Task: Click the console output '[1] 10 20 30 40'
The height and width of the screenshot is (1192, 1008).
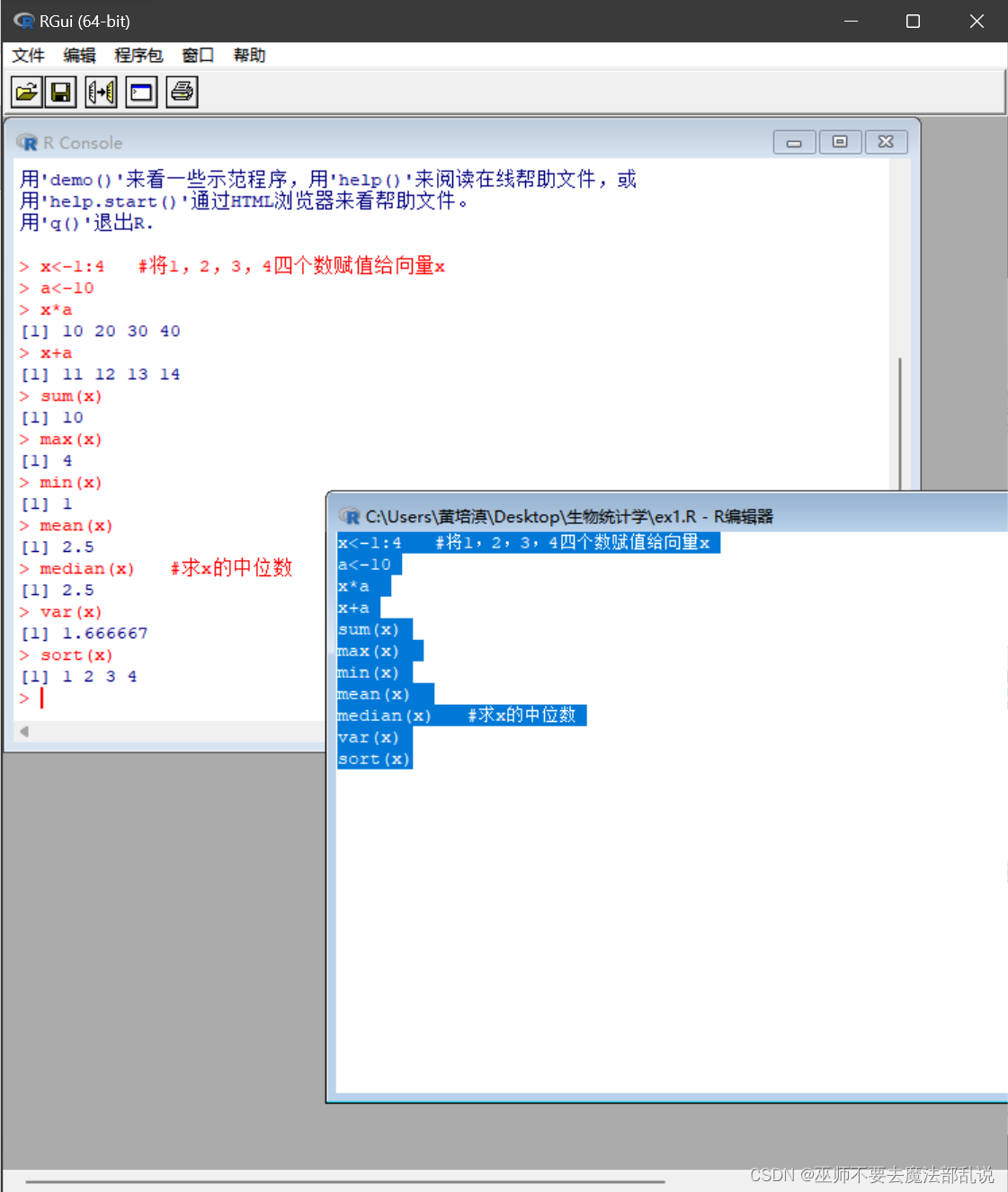Action: (101, 332)
